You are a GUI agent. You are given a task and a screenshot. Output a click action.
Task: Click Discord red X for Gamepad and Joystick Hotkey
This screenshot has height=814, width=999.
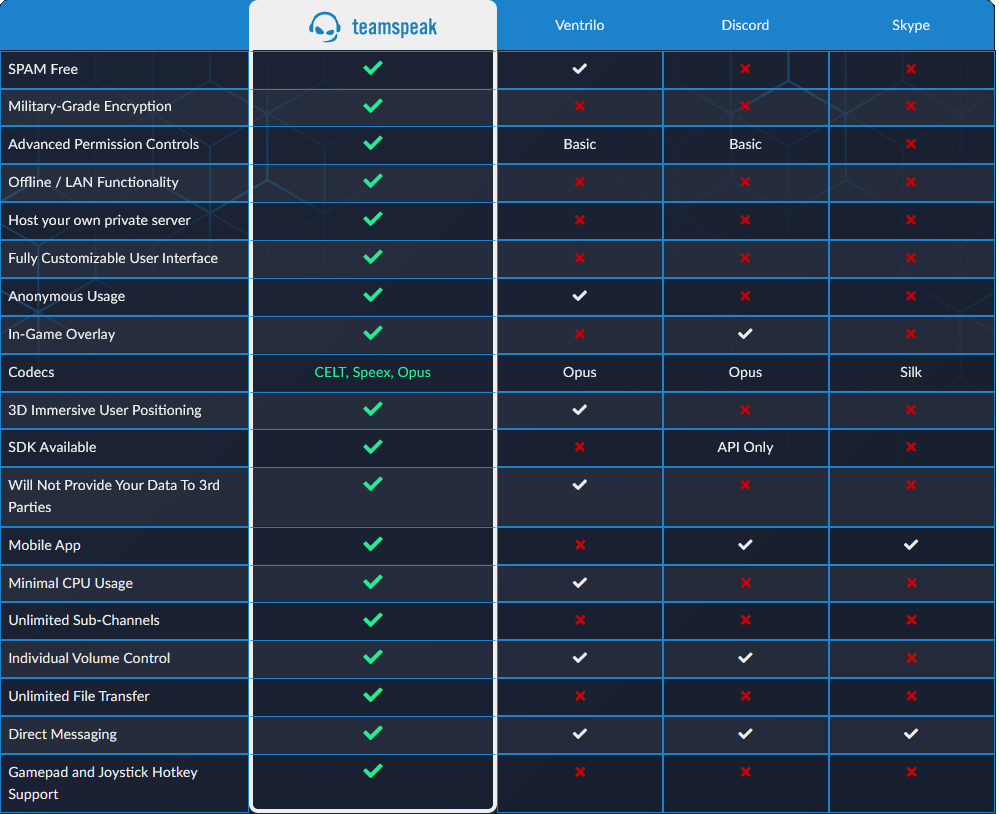[x=745, y=772]
